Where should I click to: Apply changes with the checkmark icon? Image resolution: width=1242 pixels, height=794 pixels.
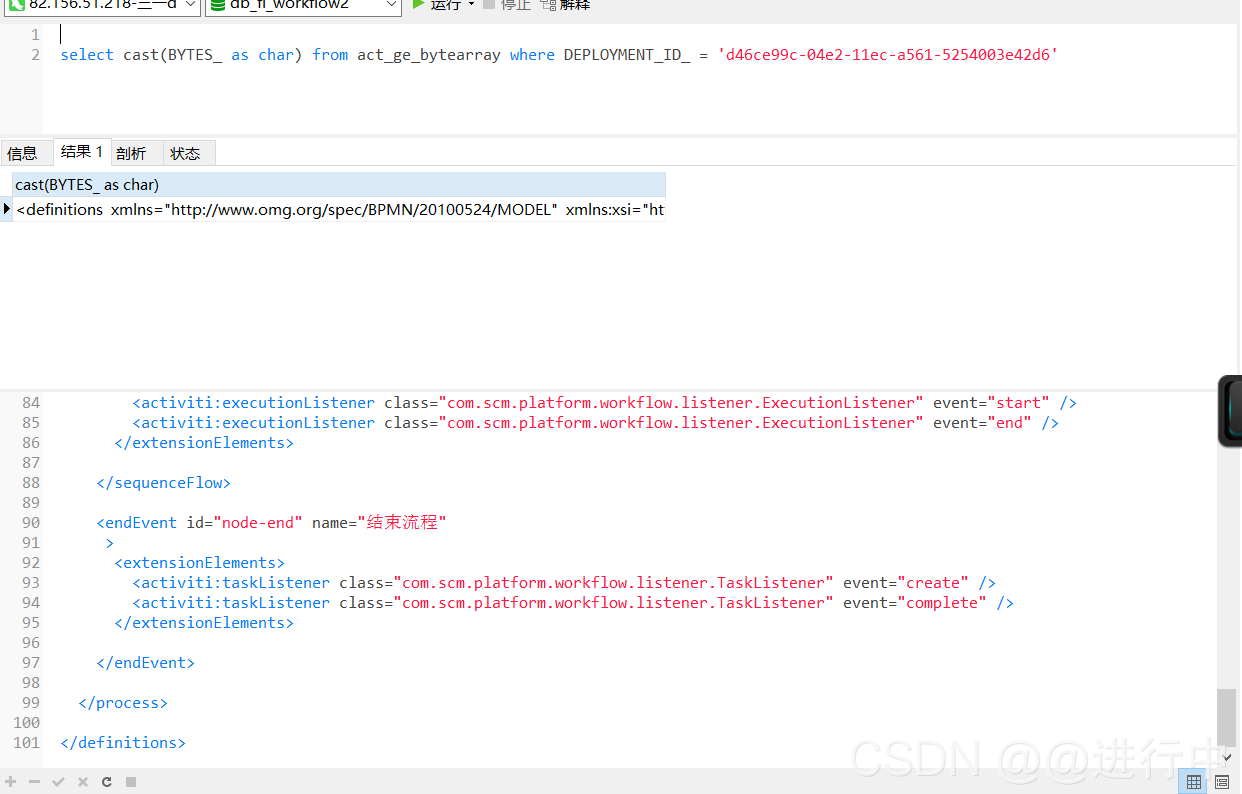tap(58, 781)
